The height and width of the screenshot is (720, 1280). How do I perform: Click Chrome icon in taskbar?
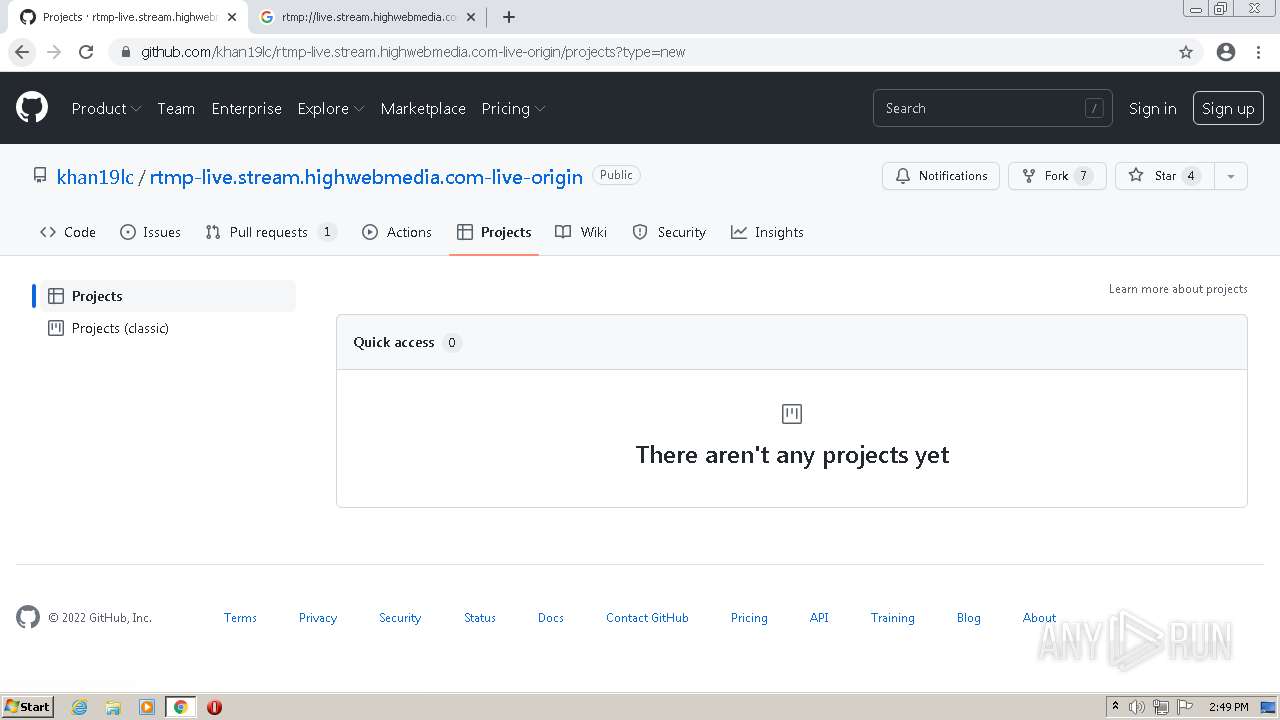click(x=181, y=707)
